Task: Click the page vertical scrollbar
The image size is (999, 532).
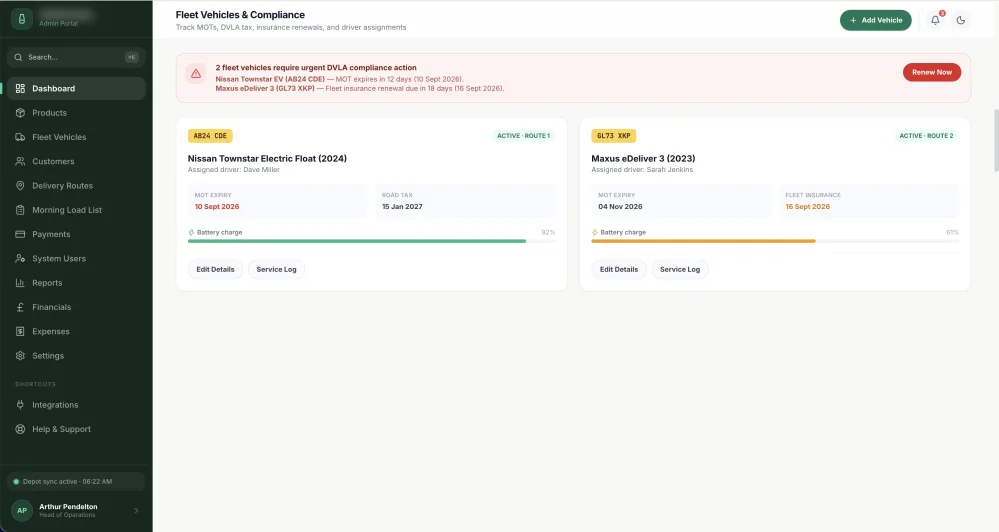Action: click(x=996, y=140)
